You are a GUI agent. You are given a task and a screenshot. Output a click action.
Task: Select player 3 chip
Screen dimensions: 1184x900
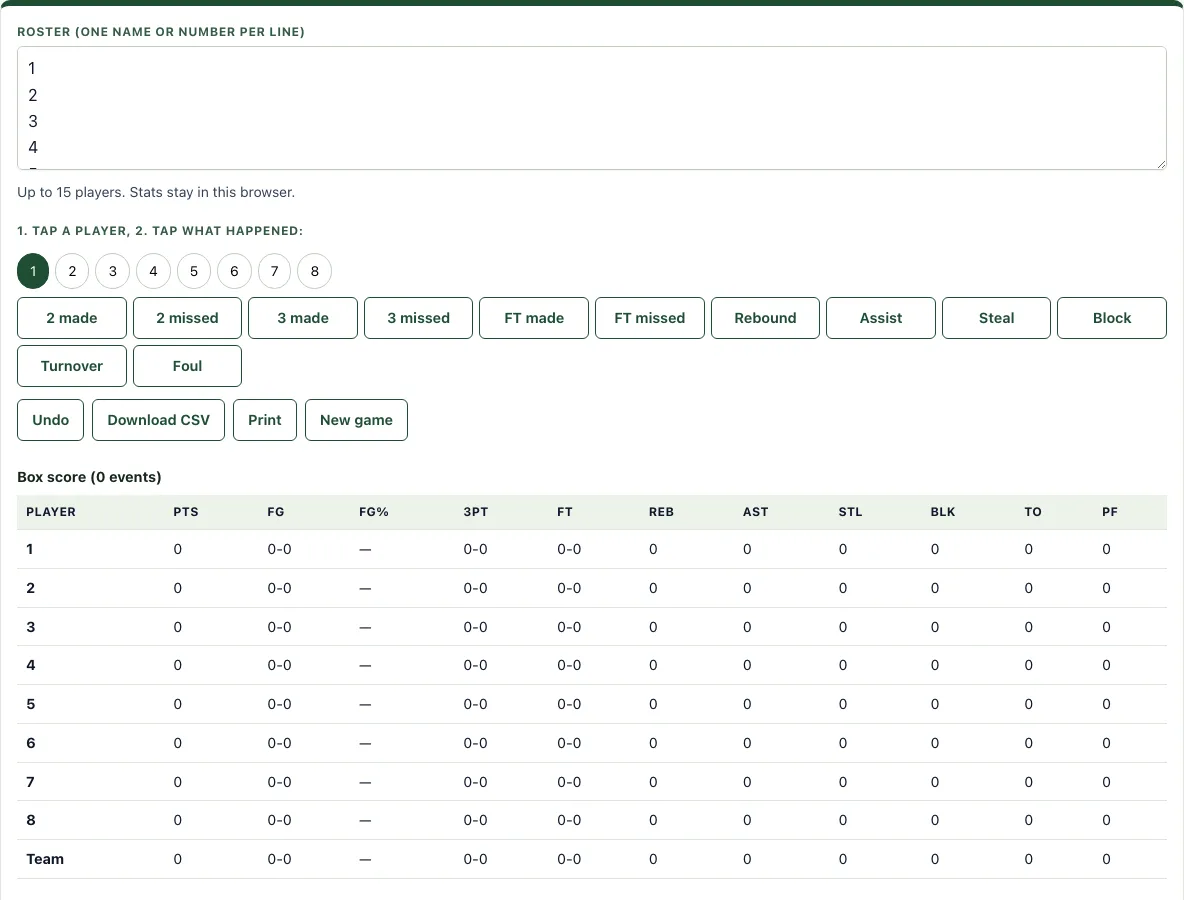tap(113, 271)
